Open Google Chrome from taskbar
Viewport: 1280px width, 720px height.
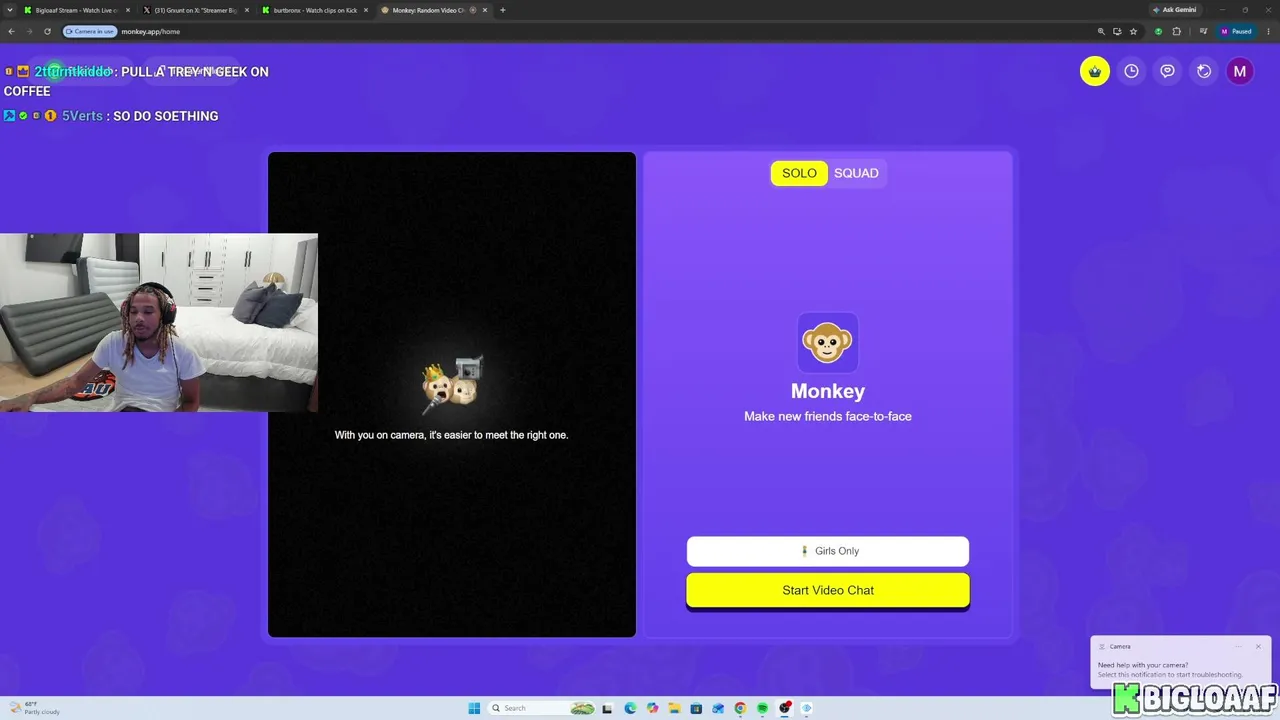point(740,708)
